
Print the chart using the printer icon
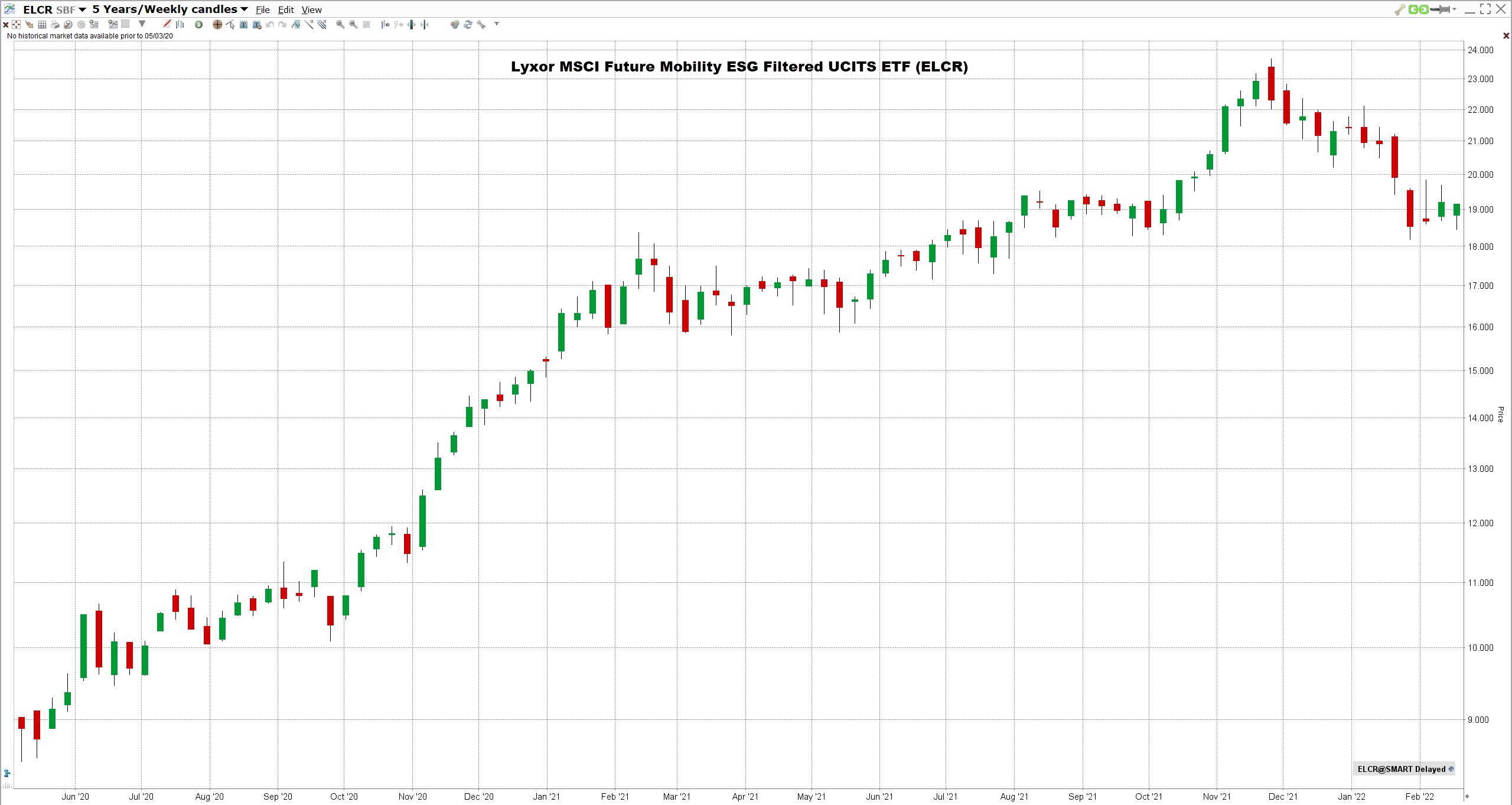[55, 25]
